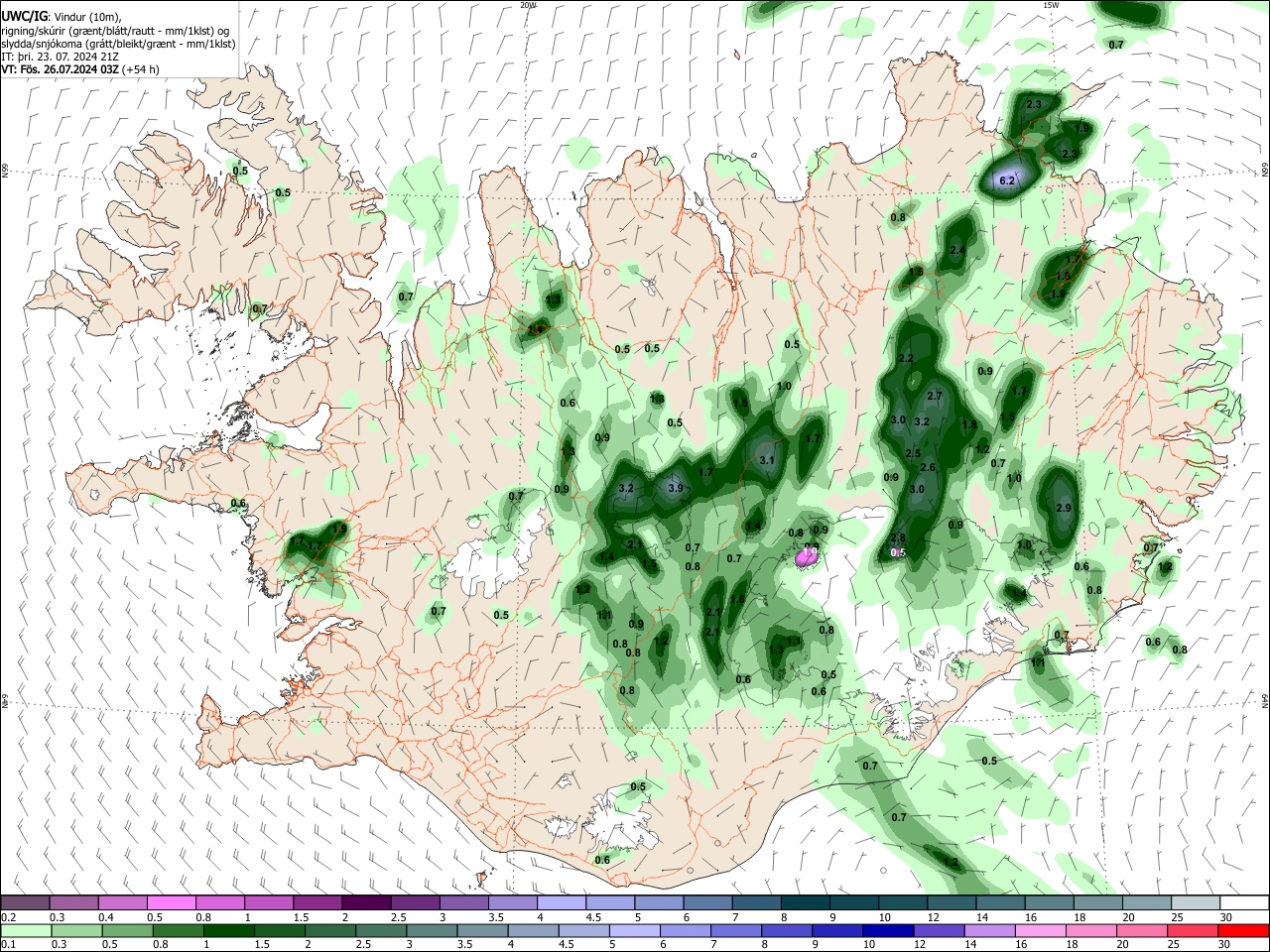Click the red 30 mm swatch in the rain legend row
This screenshot has width=1270, height=952.
[x=1243, y=930]
